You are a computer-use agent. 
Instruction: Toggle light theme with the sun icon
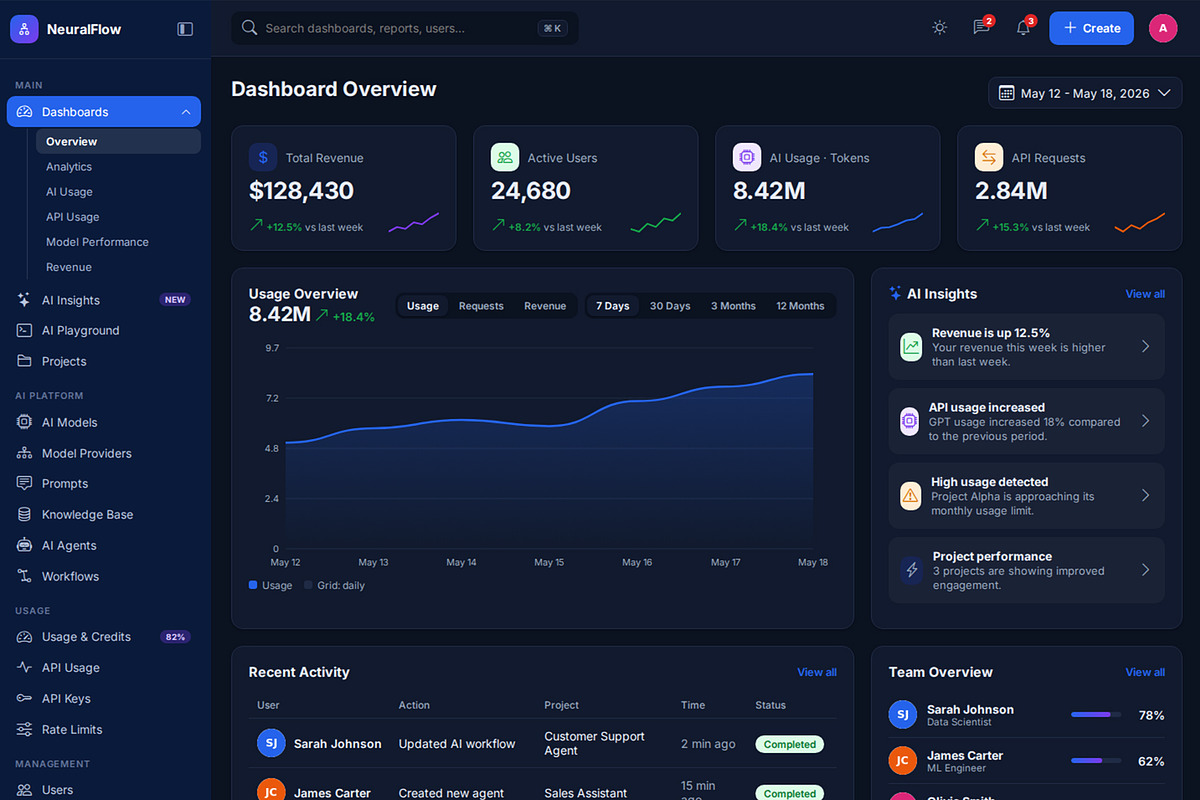[939, 28]
